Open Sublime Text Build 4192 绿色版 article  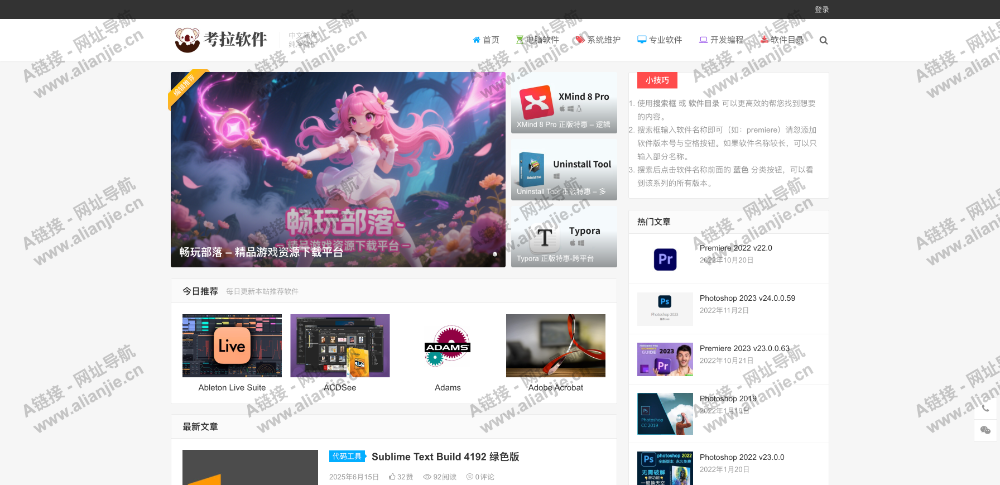click(x=445, y=456)
